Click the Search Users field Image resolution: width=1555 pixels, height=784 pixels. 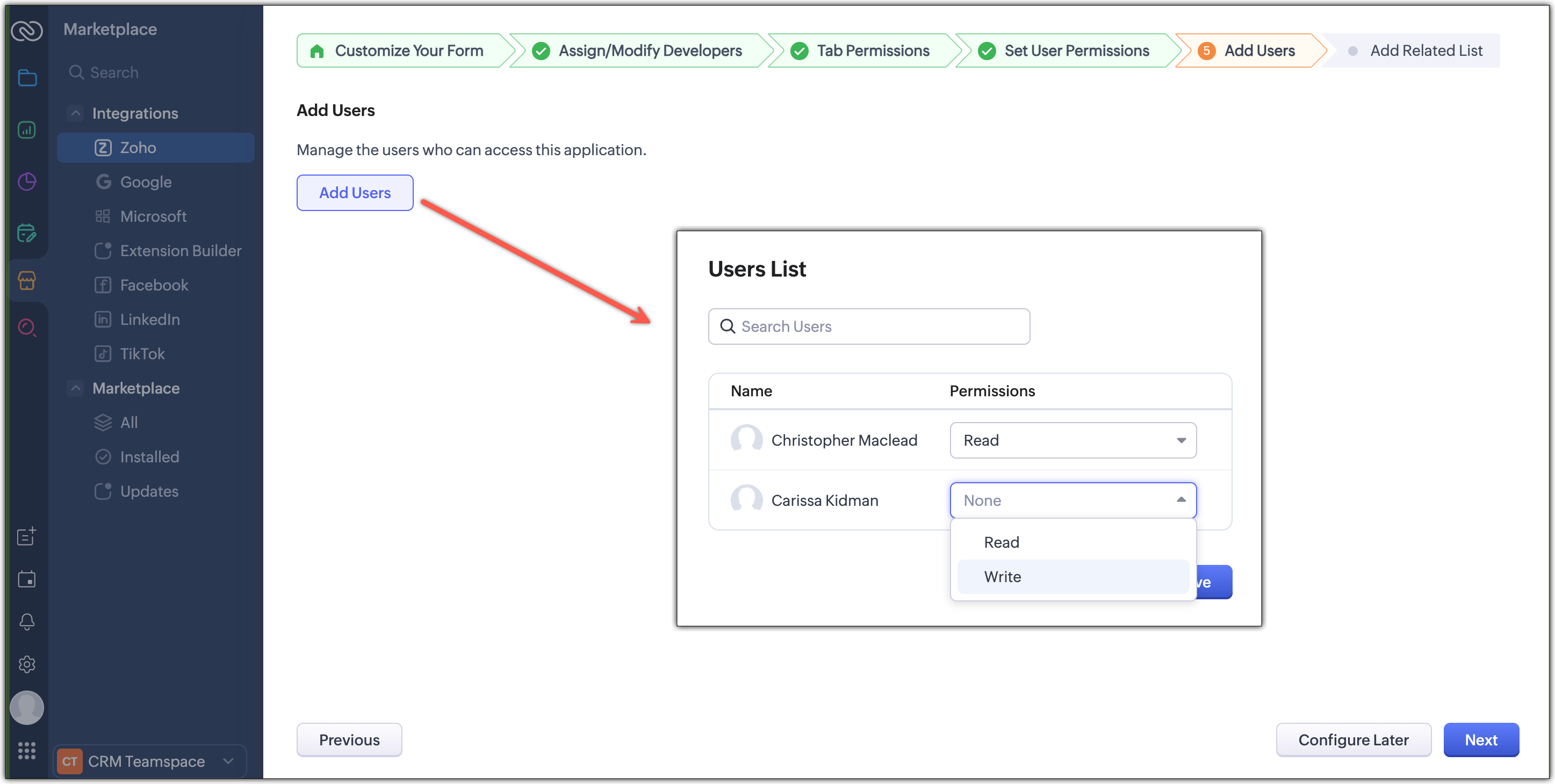869,326
